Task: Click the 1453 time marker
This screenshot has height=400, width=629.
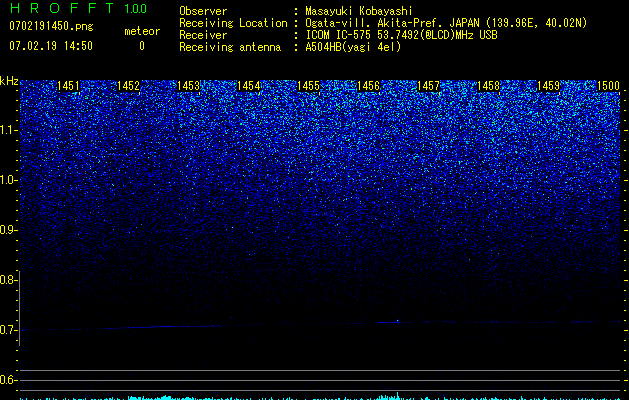Action: [x=189, y=86]
